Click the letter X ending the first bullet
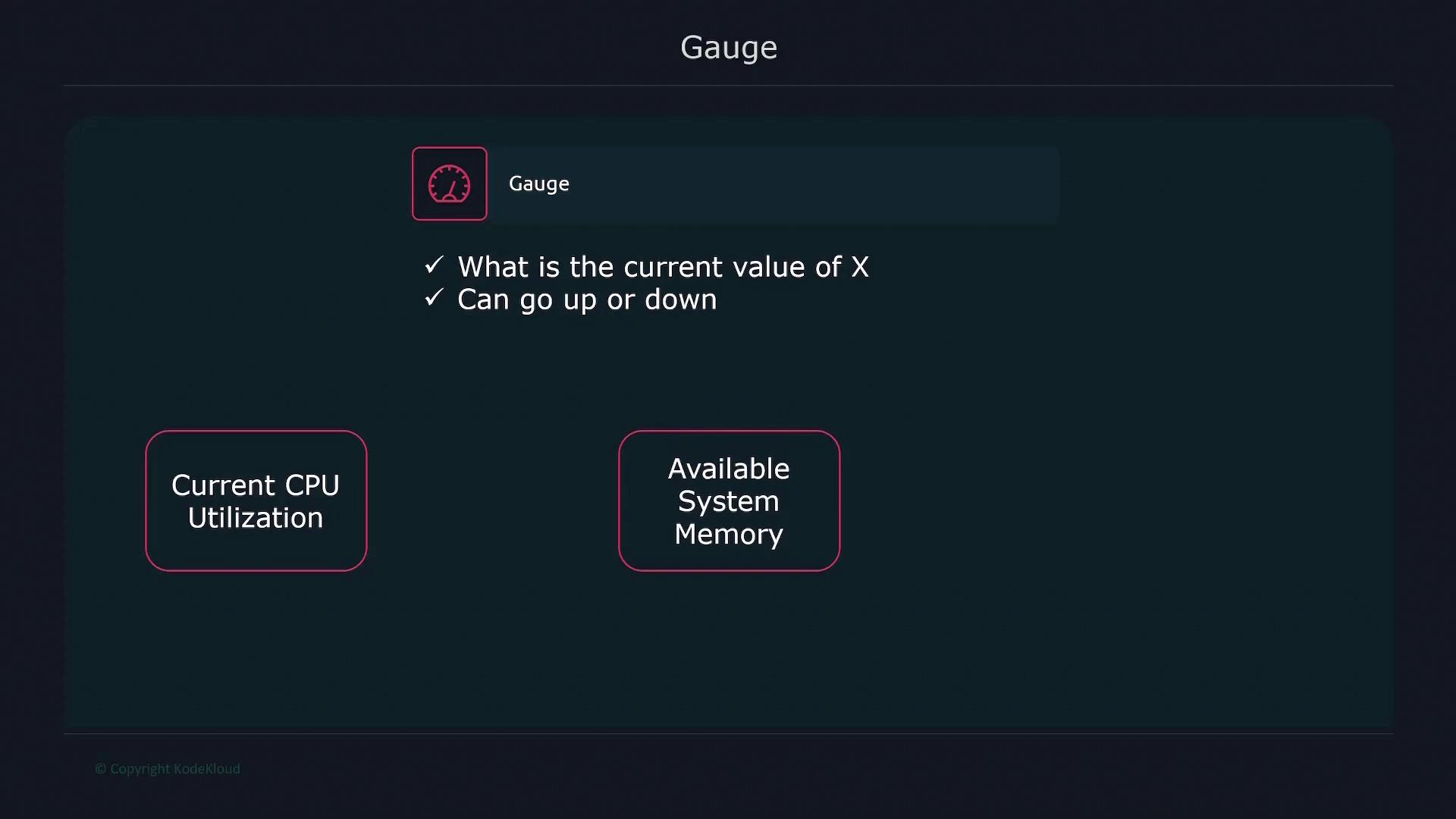Viewport: 1456px width, 819px height. click(x=859, y=267)
